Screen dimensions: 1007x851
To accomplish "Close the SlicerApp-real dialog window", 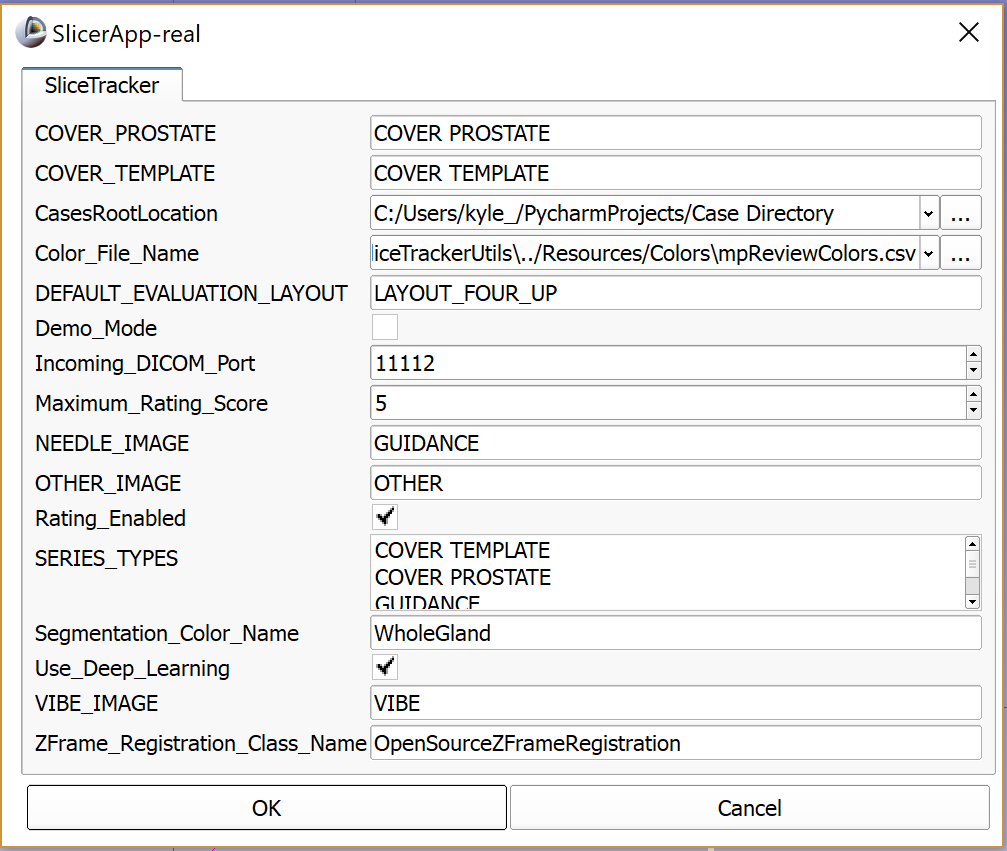I will pyautogui.click(x=968, y=33).
